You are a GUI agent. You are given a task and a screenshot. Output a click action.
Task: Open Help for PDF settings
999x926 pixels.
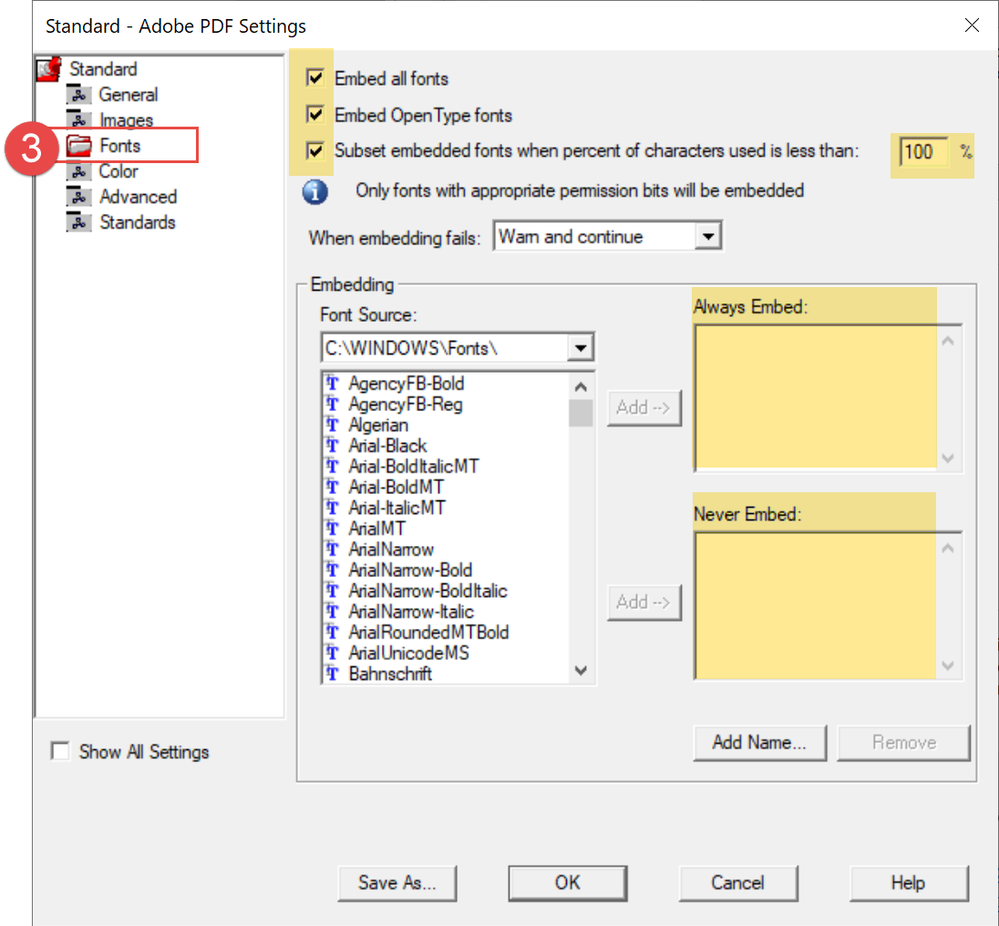[909, 883]
